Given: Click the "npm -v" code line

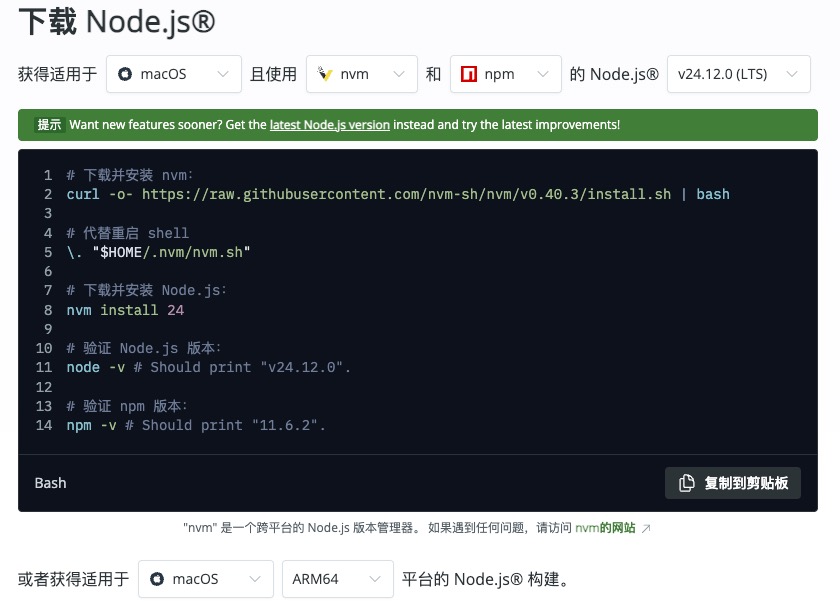Looking at the screenshot, I should [x=196, y=426].
